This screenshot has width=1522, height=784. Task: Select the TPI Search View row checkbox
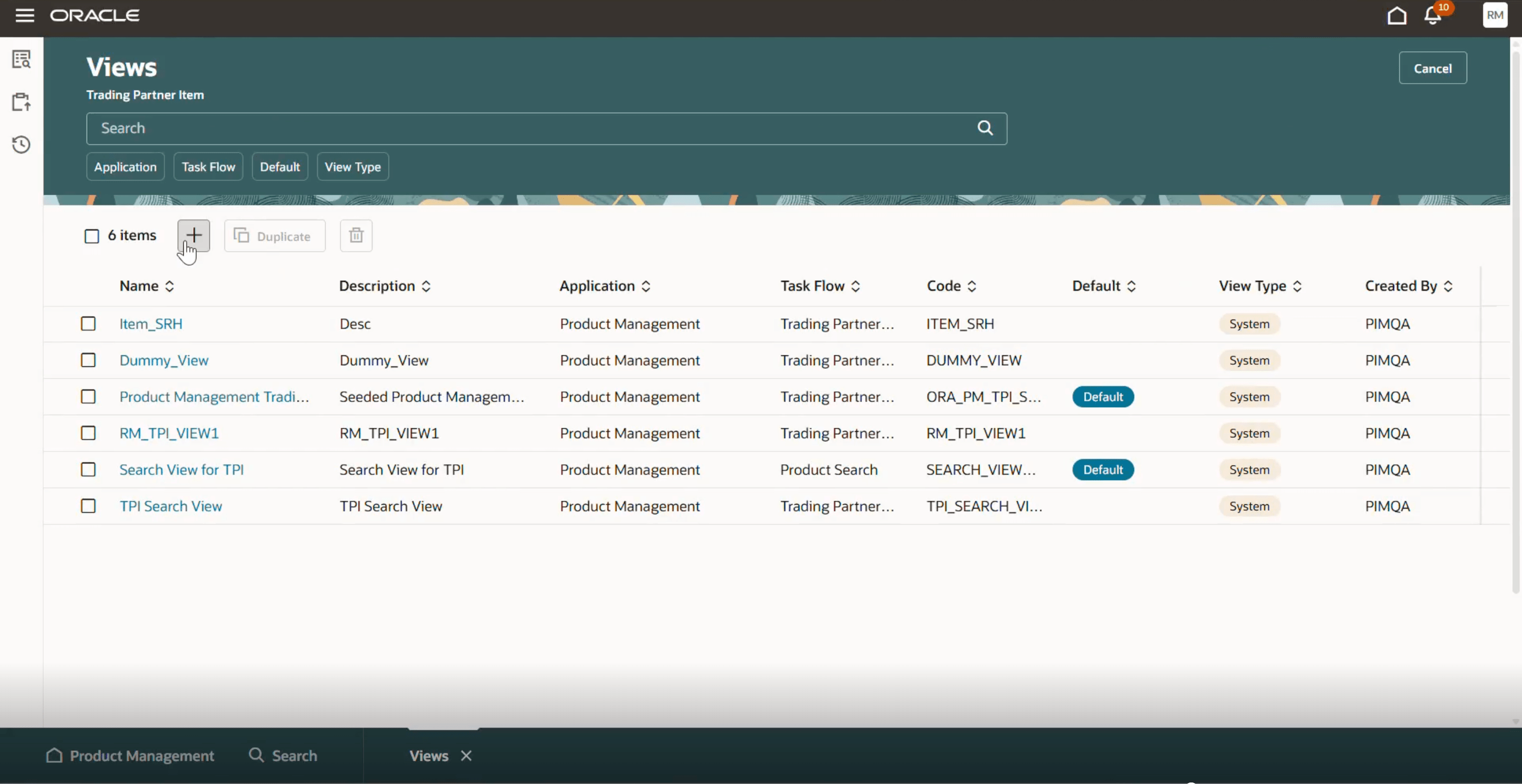(x=89, y=506)
